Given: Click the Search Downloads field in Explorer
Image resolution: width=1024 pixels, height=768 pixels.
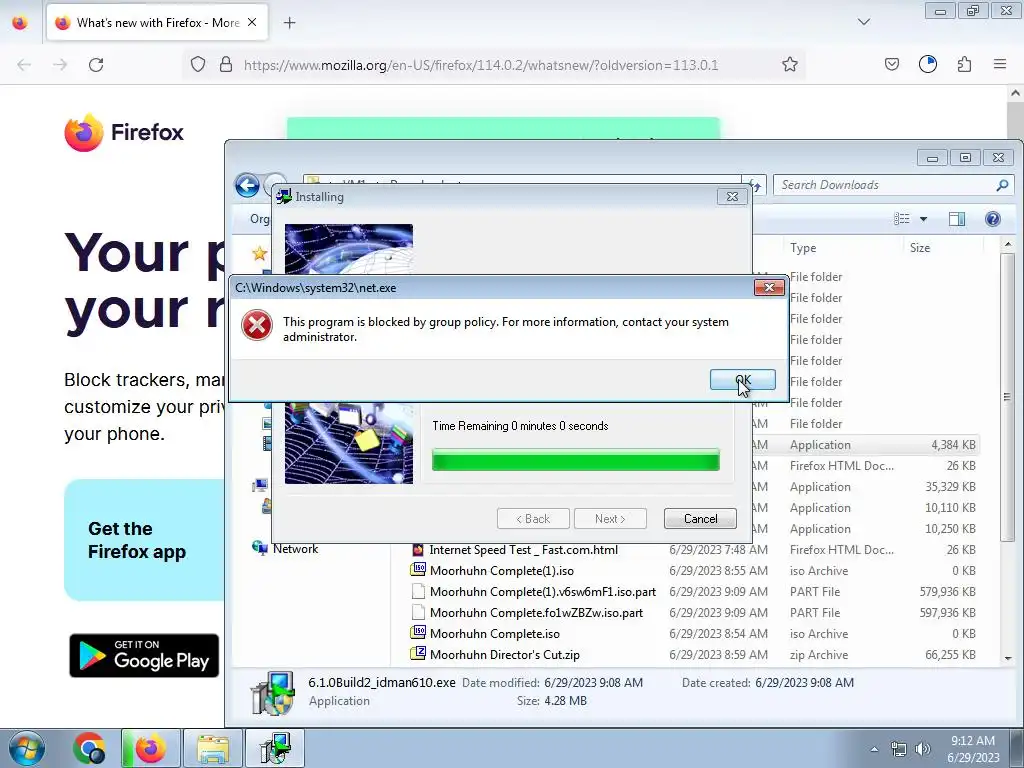Looking at the screenshot, I should click(893, 185).
